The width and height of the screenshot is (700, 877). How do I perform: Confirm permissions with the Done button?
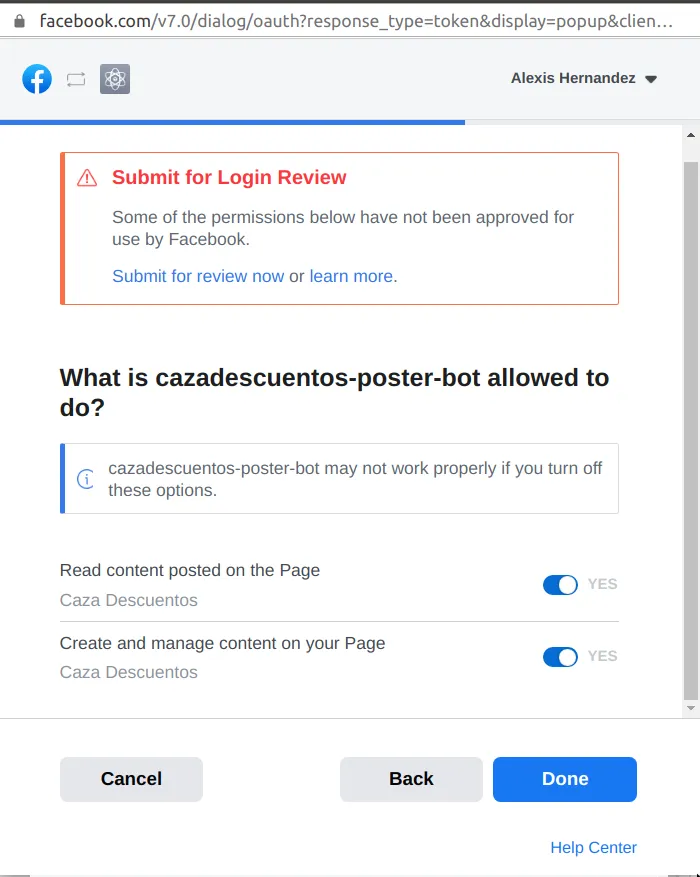tap(565, 779)
